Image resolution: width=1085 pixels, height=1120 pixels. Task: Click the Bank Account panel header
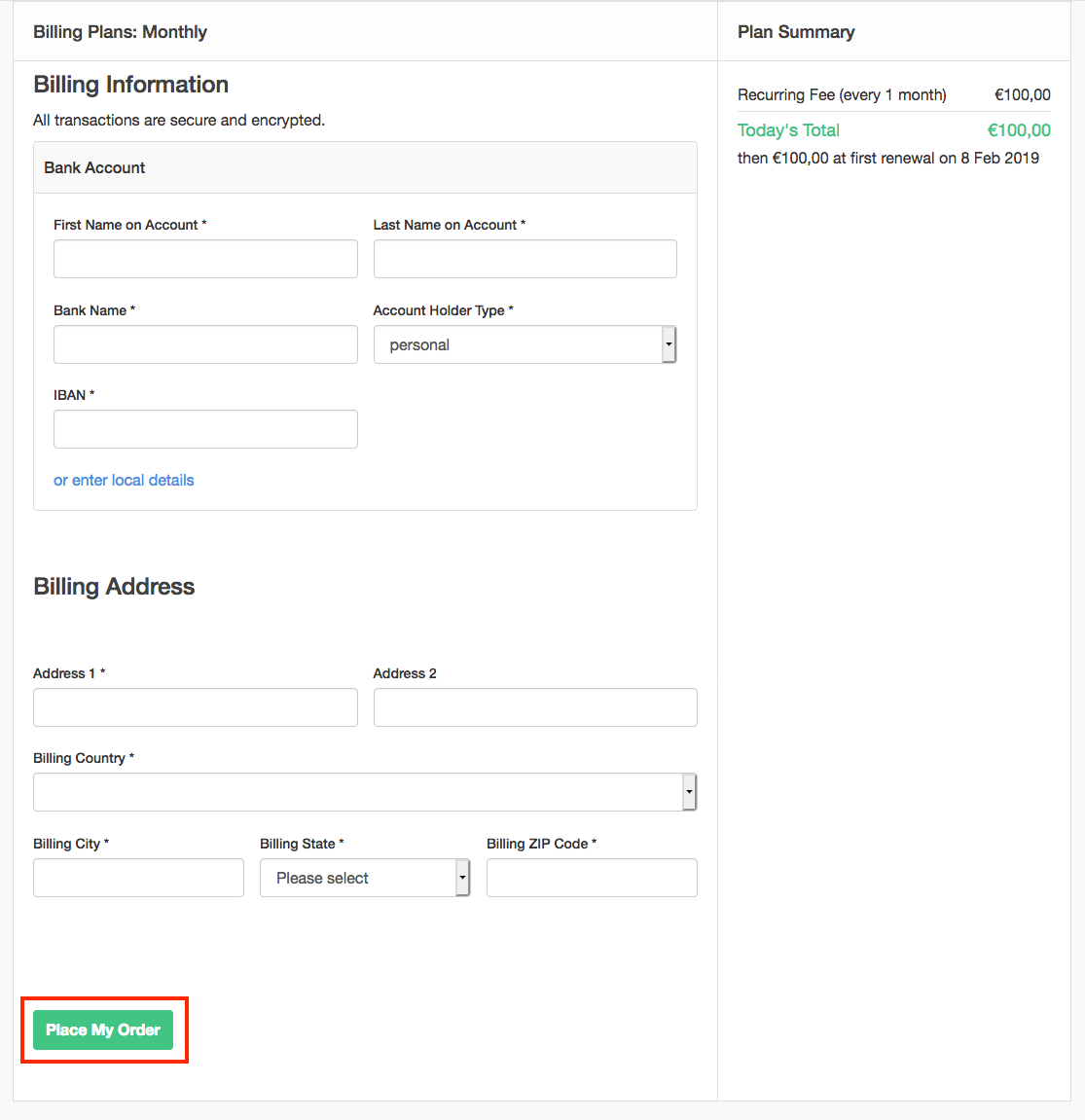point(94,167)
